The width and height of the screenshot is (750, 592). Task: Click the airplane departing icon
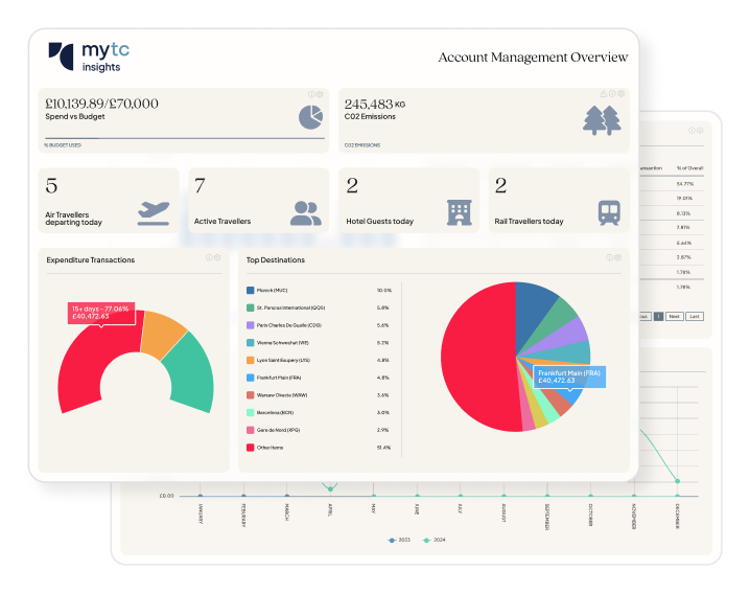[x=154, y=212]
